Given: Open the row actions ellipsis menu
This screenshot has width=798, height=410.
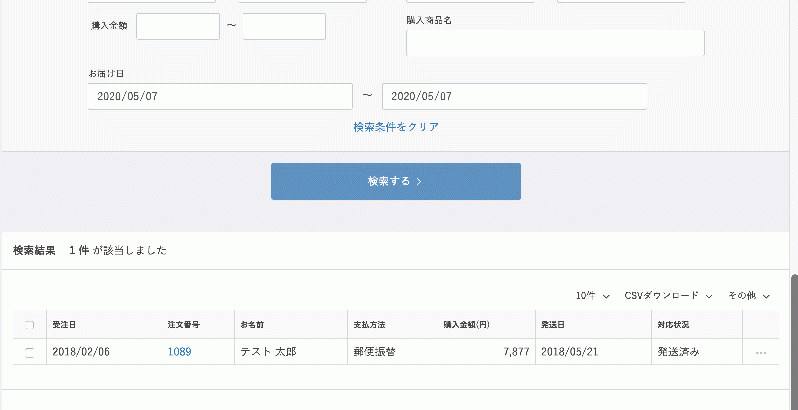Looking at the screenshot, I should pos(760,353).
